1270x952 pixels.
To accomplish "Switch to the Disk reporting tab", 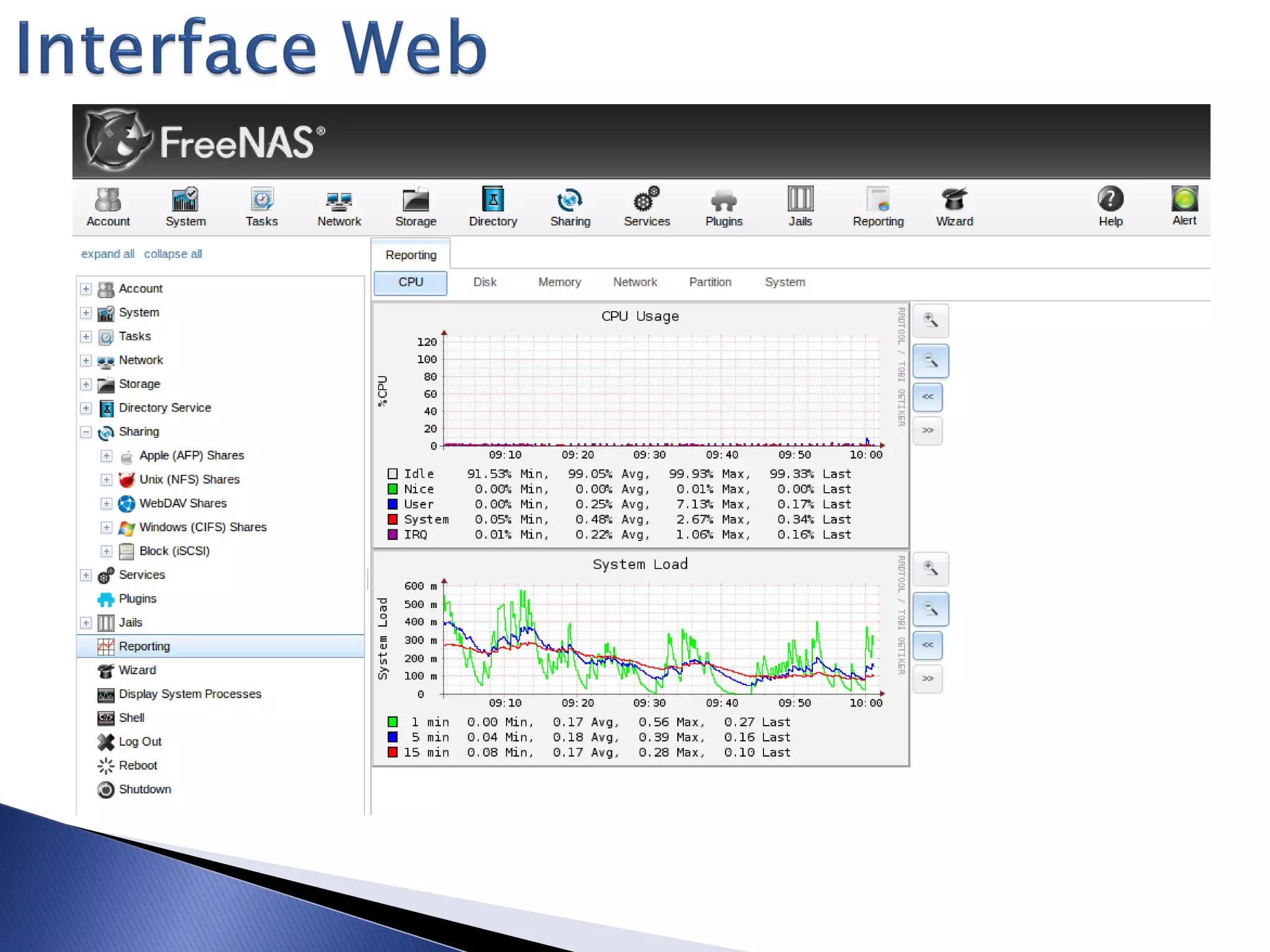I will (x=484, y=283).
